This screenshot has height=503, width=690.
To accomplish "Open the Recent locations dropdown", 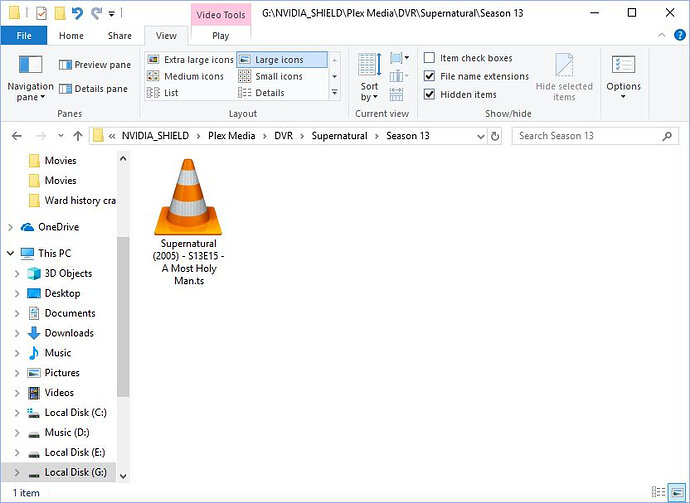I will point(61,136).
